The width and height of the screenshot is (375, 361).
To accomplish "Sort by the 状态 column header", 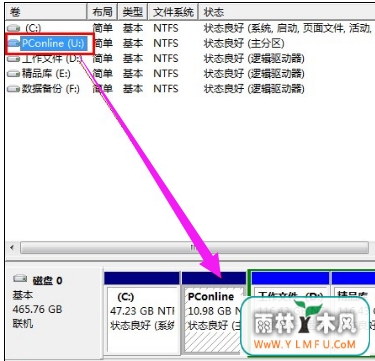I will click(287, 12).
